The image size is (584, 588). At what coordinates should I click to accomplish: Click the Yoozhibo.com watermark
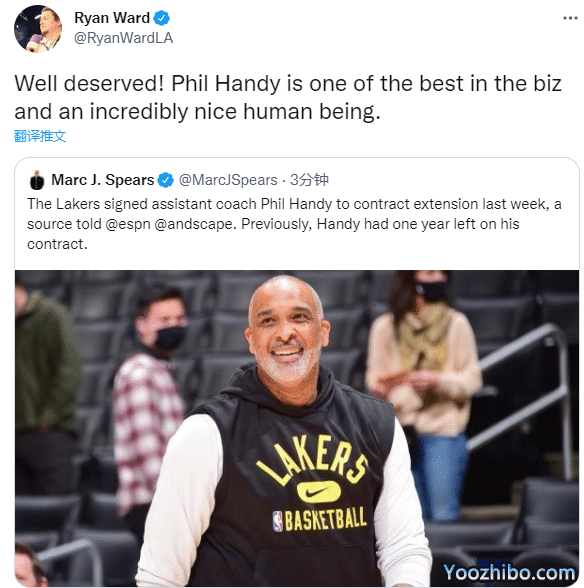(x=509, y=573)
